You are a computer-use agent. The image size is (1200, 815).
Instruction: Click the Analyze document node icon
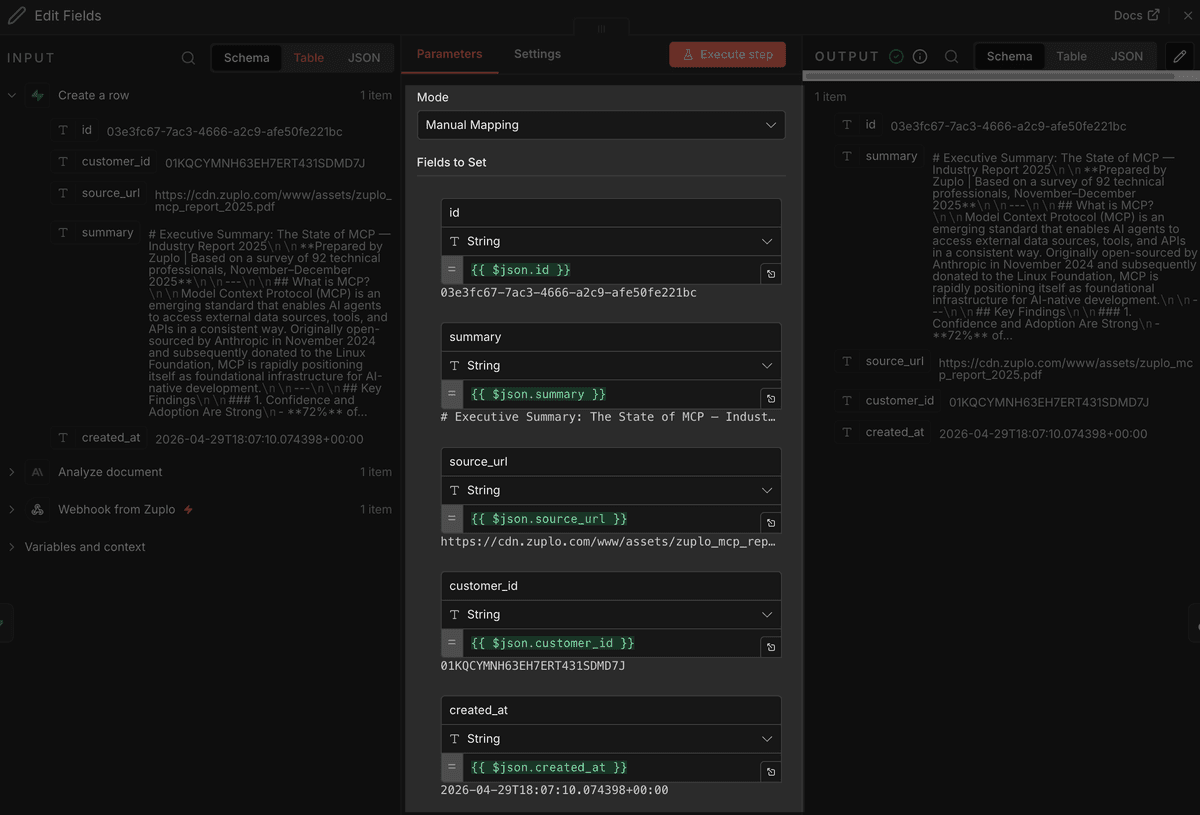[x=38, y=472]
